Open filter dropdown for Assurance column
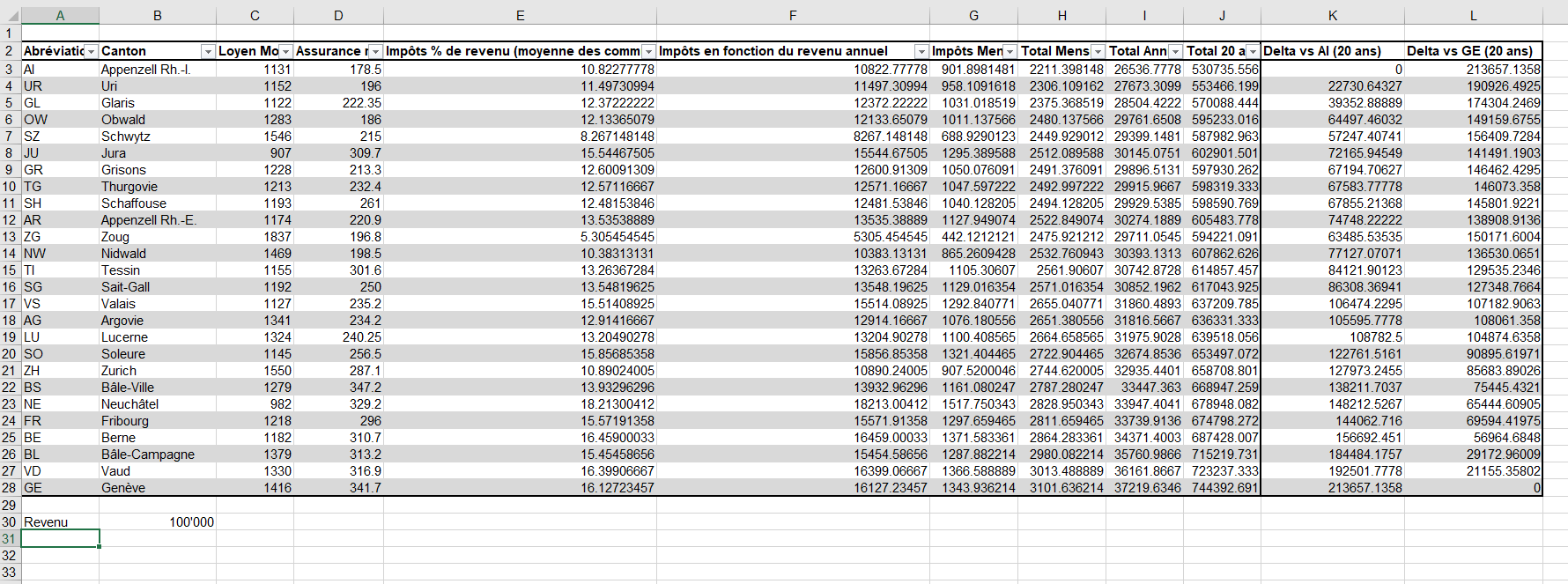 [375, 52]
